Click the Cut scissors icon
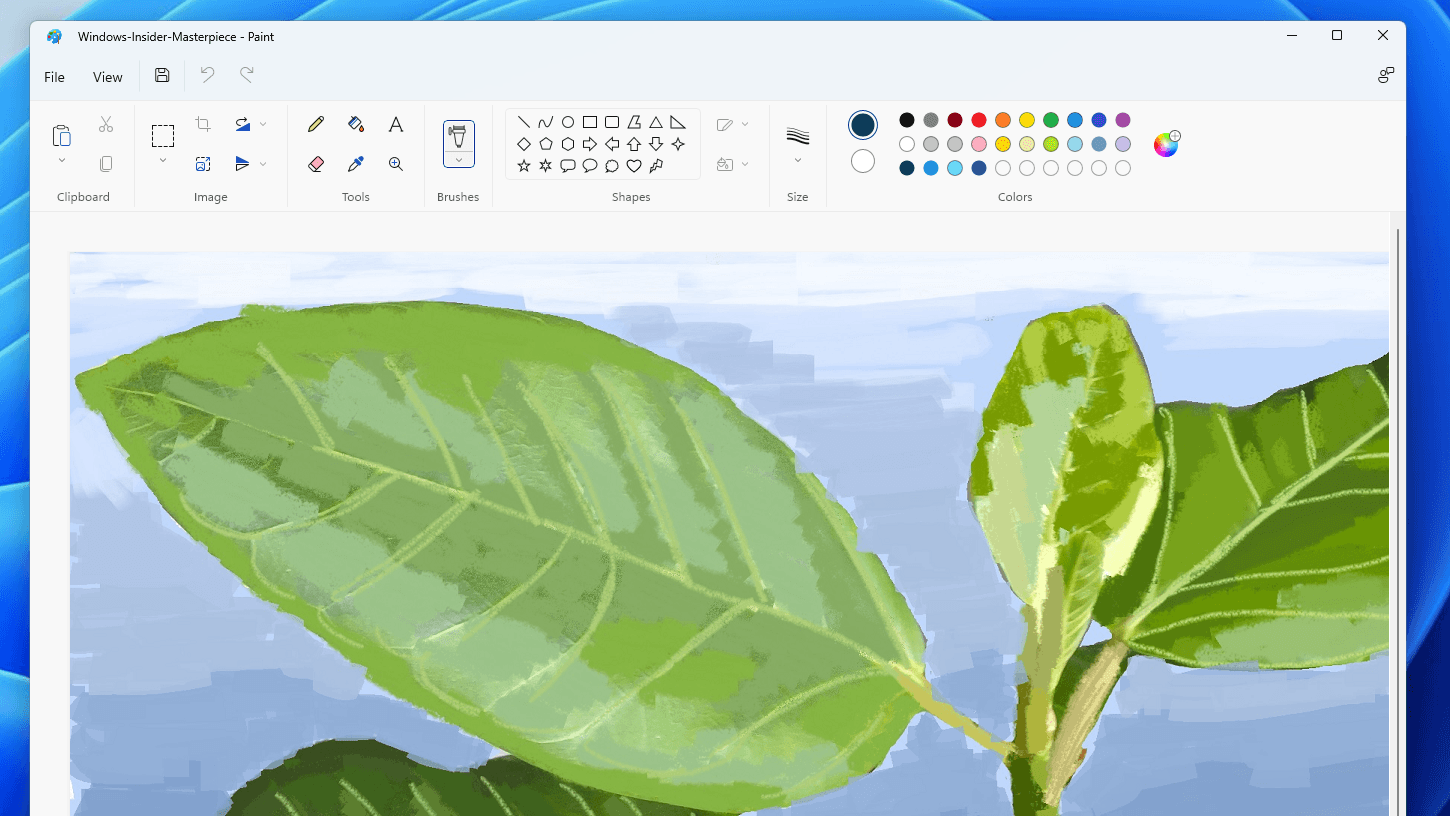This screenshot has width=1450, height=816. point(106,124)
